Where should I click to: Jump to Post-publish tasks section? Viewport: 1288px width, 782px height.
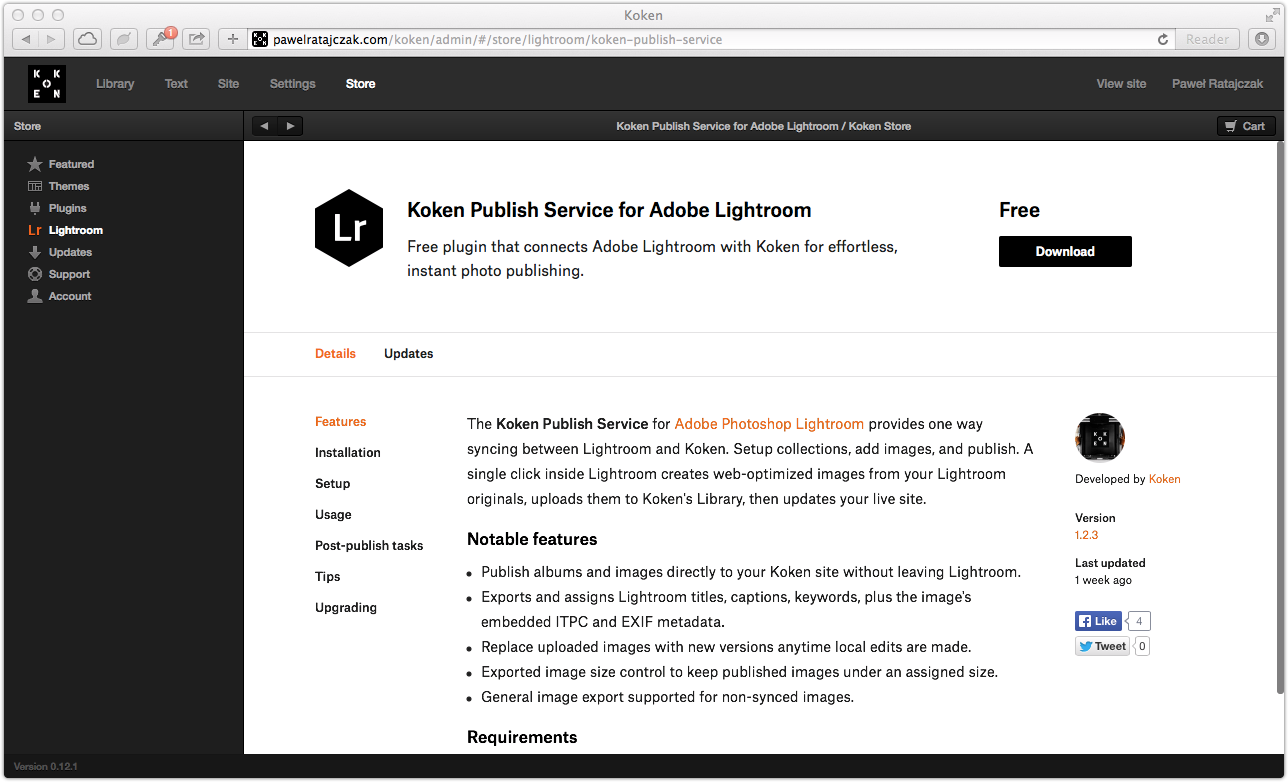369,546
